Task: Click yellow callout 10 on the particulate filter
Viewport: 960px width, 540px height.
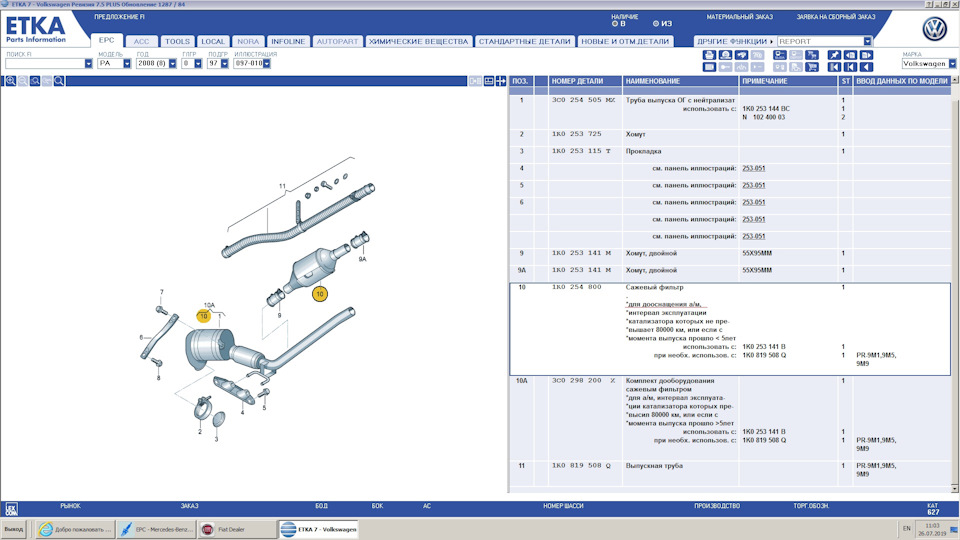Action: point(320,294)
